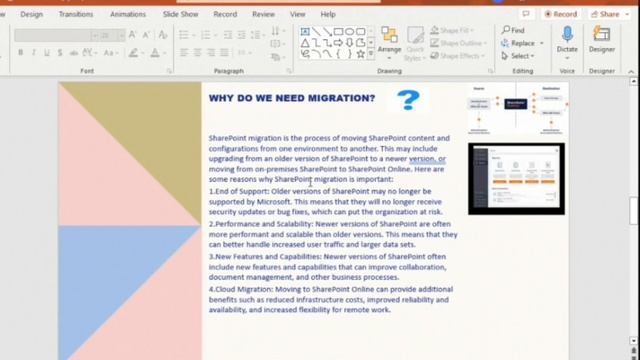This screenshot has width=640, height=360.
Task: Select the Rectangle shape
Action: (338, 31)
